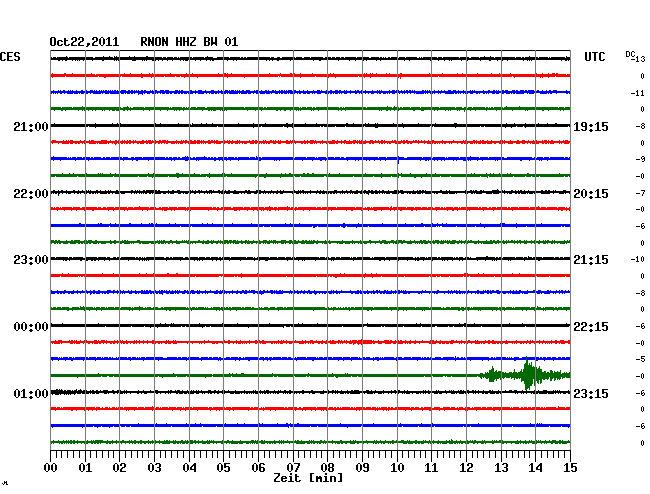Click the DC offset value -11
The width and height of the screenshot is (650, 494).
(x=638, y=93)
